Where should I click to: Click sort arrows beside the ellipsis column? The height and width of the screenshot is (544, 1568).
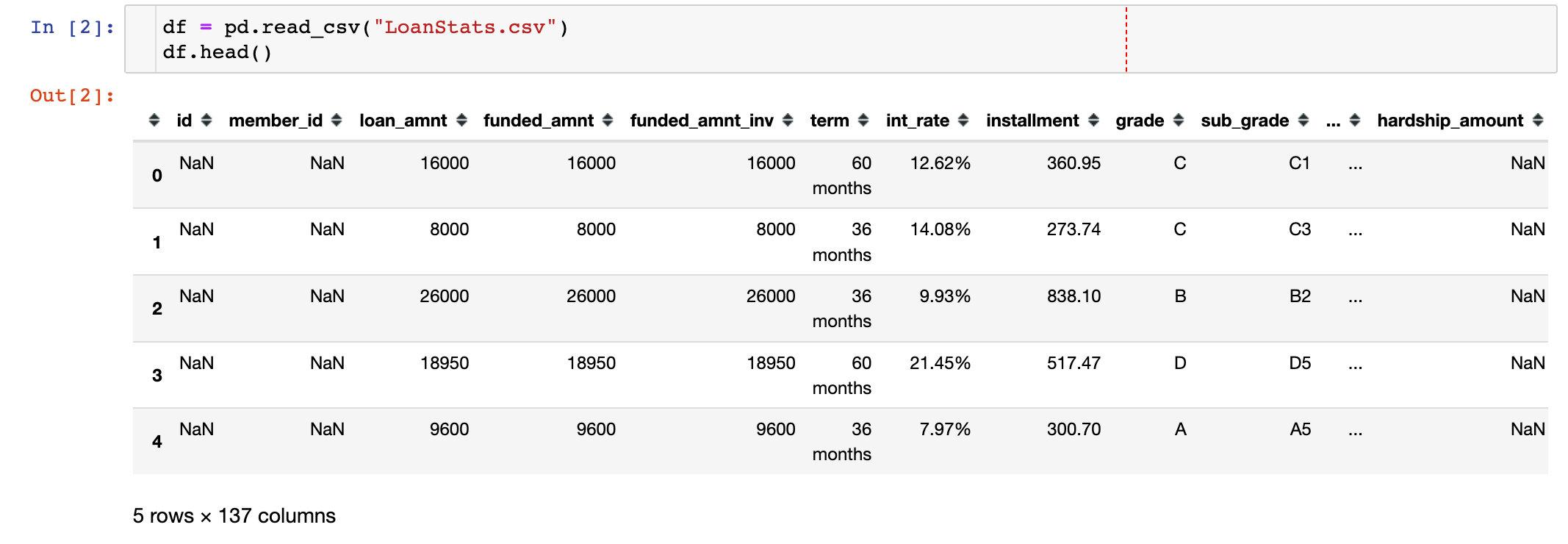pyautogui.click(x=1355, y=121)
